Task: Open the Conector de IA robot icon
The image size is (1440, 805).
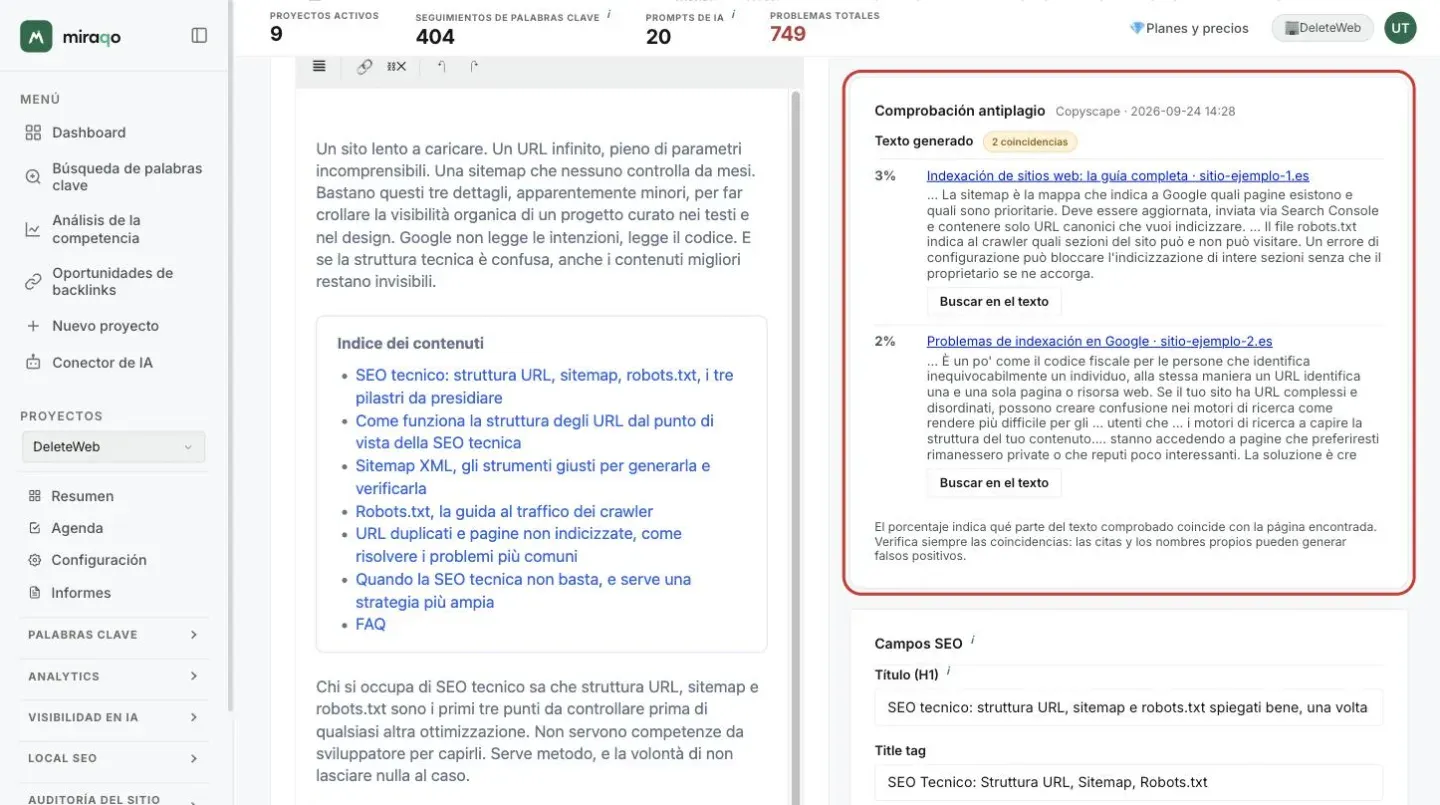Action: tap(33, 362)
